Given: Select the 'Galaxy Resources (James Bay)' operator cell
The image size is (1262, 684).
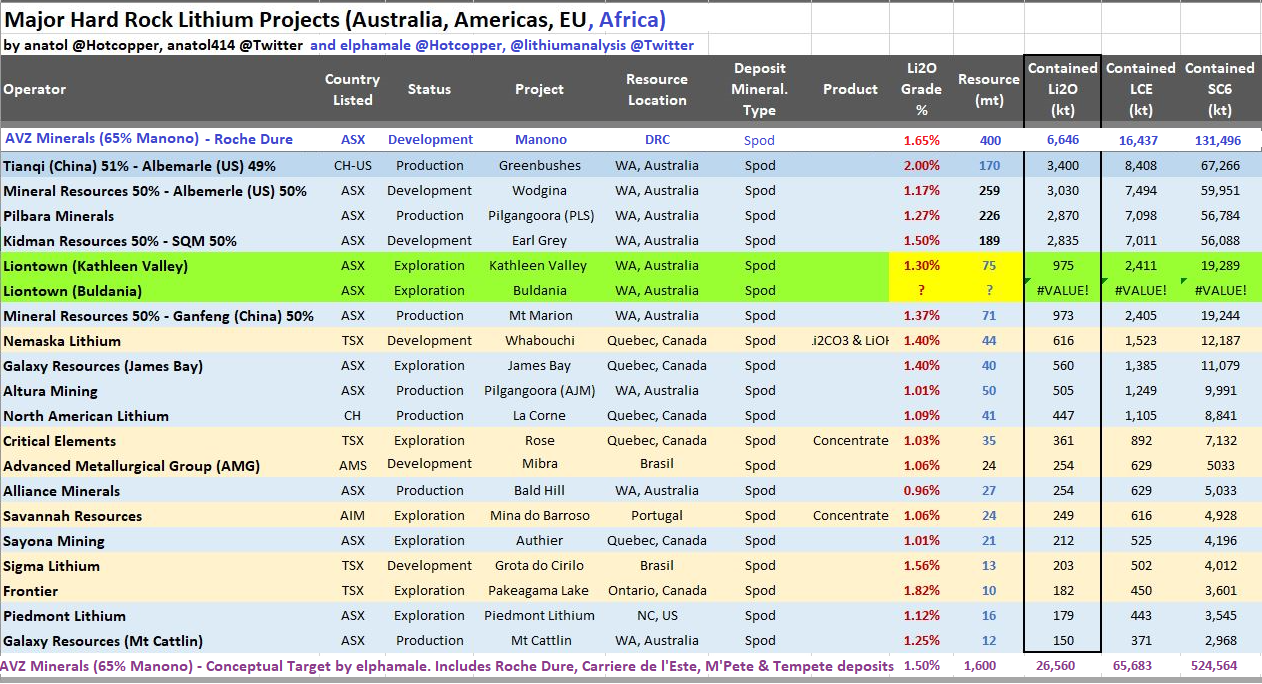Looking at the screenshot, I should tap(102, 365).
